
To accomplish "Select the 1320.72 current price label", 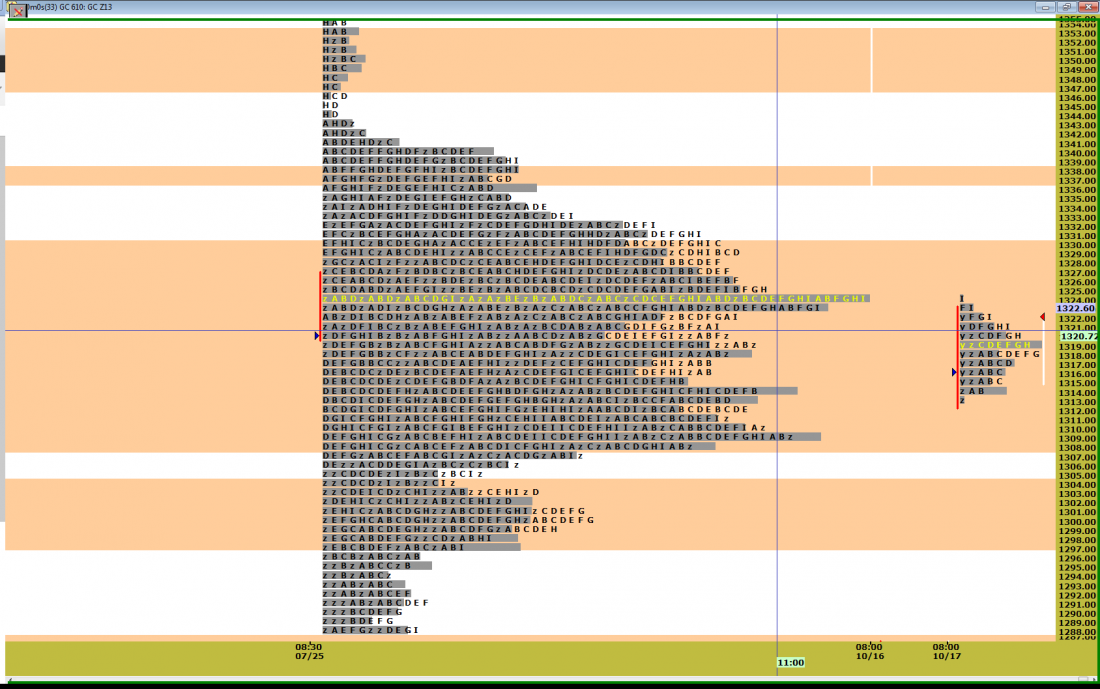I will (1077, 337).
